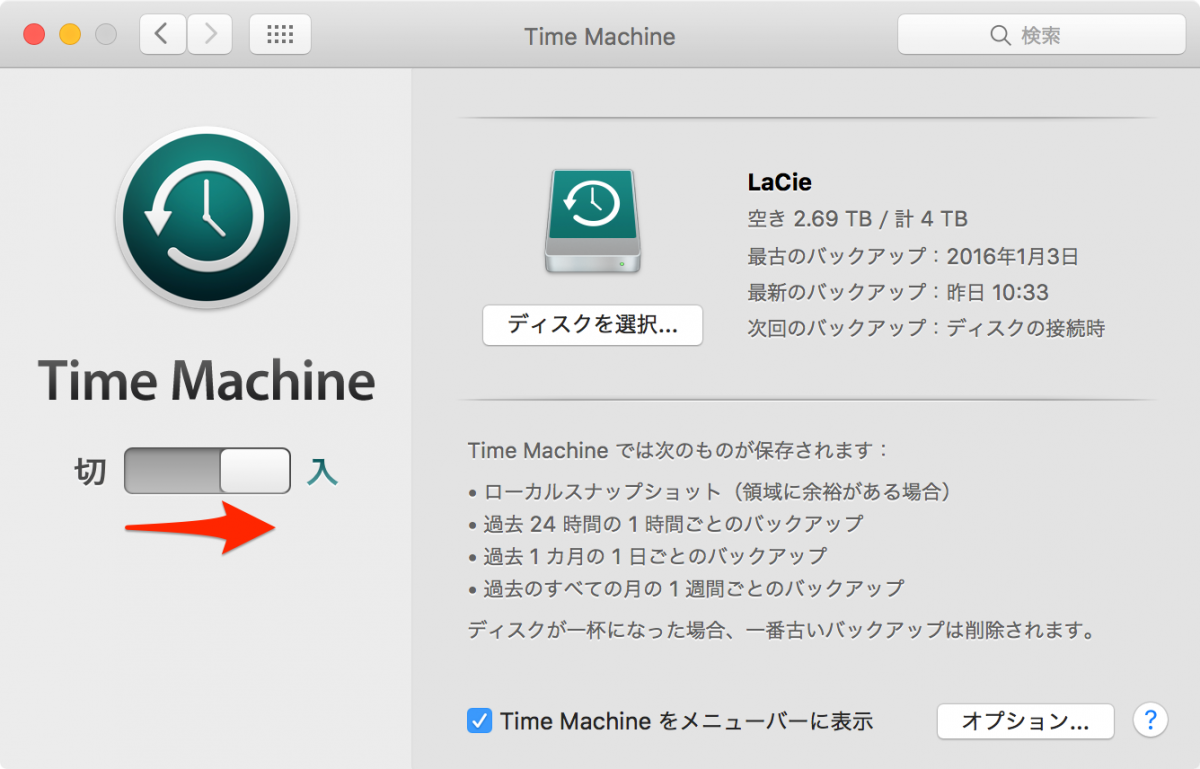The height and width of the screenshot is (769, 1200).
Task: Open ディスクを選択... dialog
Action: (x=592, y=324)
